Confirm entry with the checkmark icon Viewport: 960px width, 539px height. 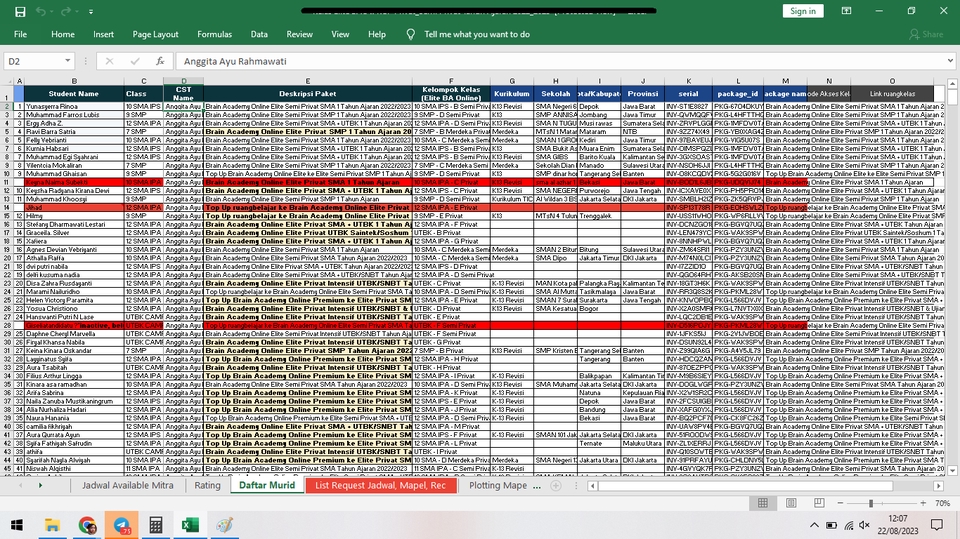pos(135,61)
